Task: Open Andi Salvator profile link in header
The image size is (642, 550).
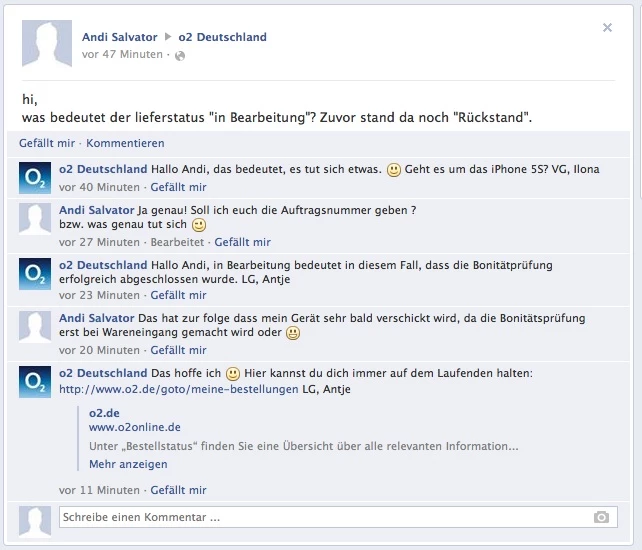Action: click(120, 37)
